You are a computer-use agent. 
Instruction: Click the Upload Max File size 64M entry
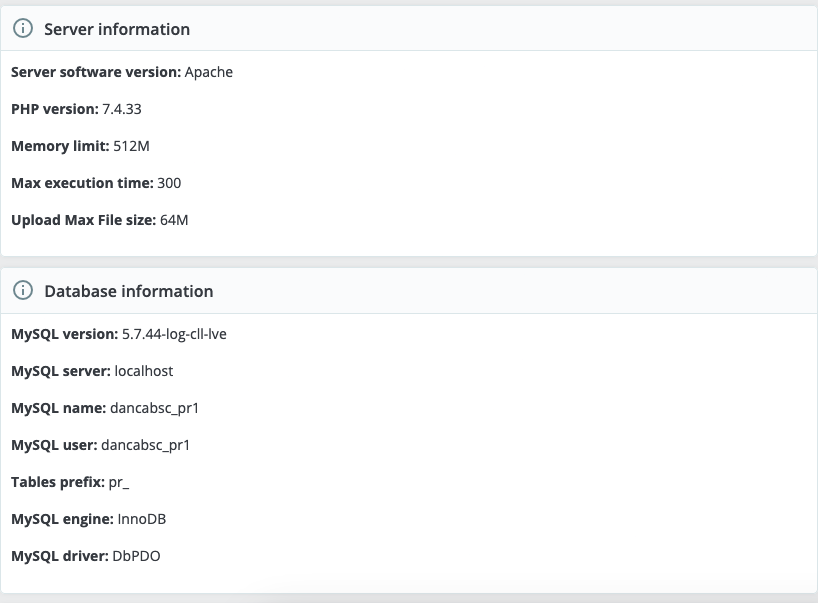[99, 220]
